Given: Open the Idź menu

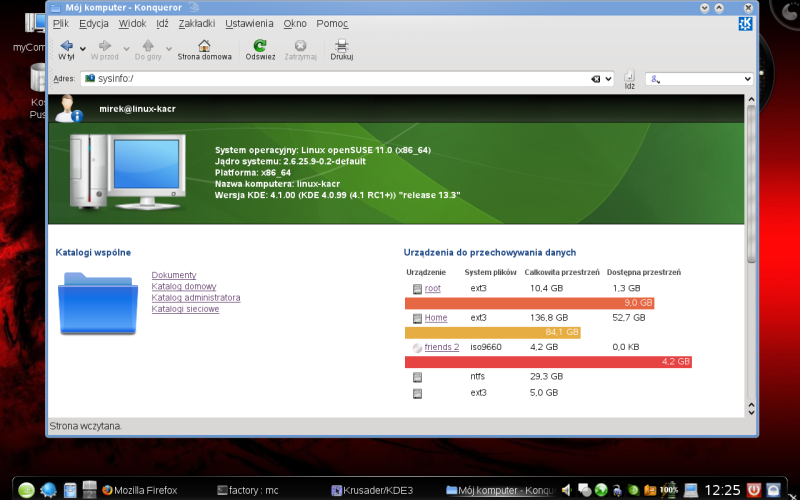Looking at the screenshot, I should point(162,23).
